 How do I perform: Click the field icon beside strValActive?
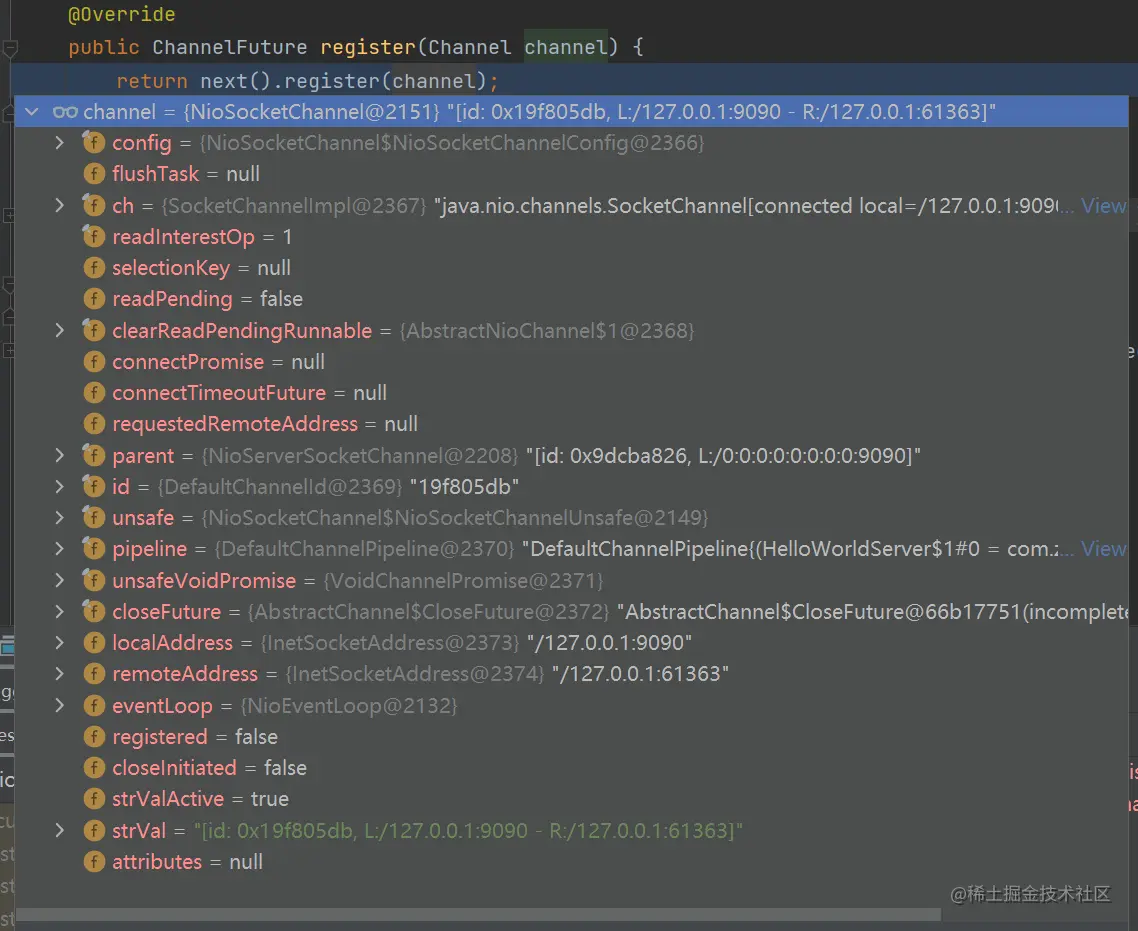[x=94, y=799]
